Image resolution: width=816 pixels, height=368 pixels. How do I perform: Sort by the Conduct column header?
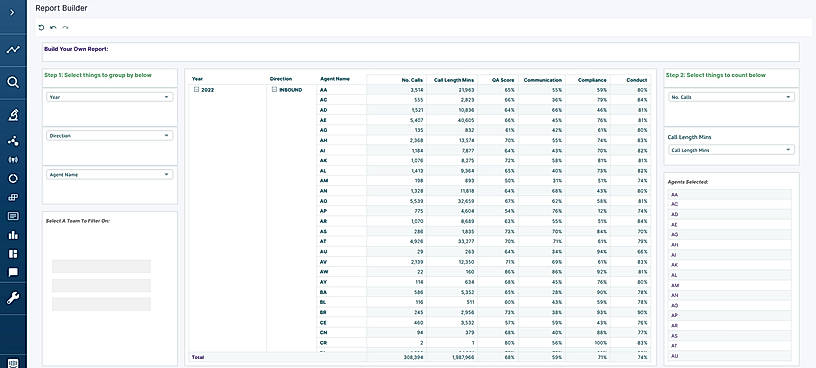pyautogui.click(x=638, y=80)
